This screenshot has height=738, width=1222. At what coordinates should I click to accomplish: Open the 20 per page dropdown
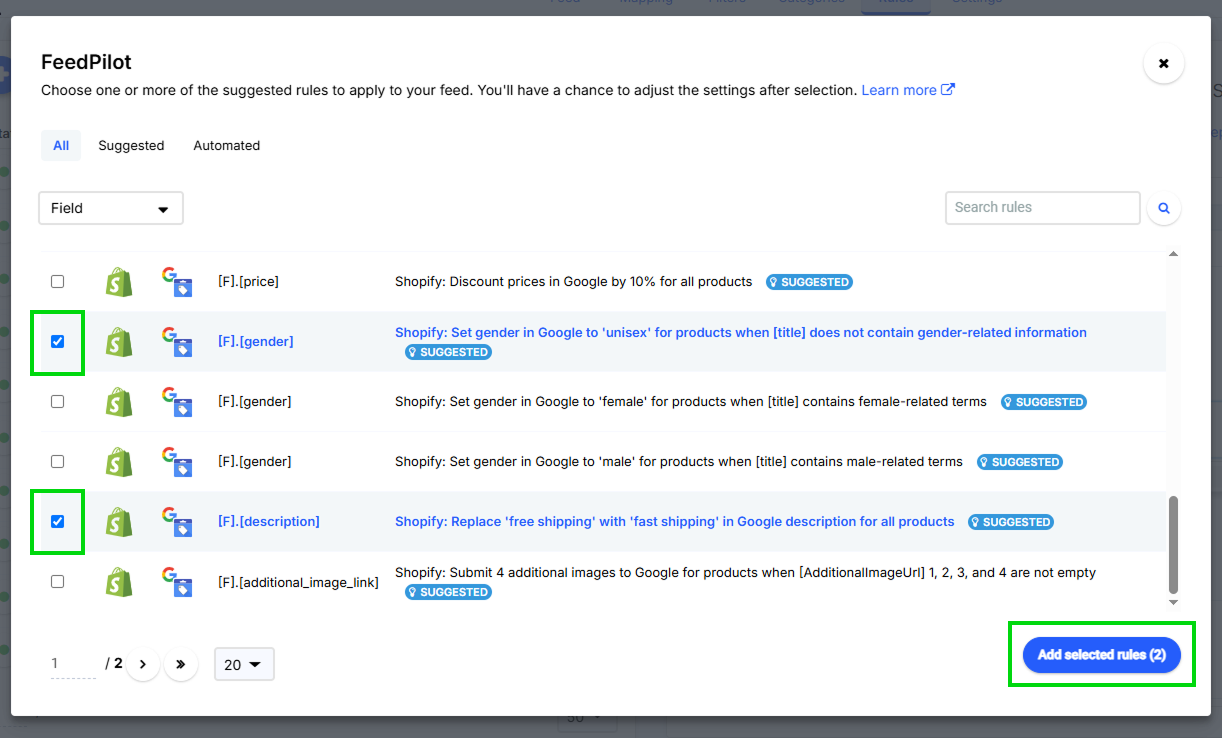[x=243, y=664]
